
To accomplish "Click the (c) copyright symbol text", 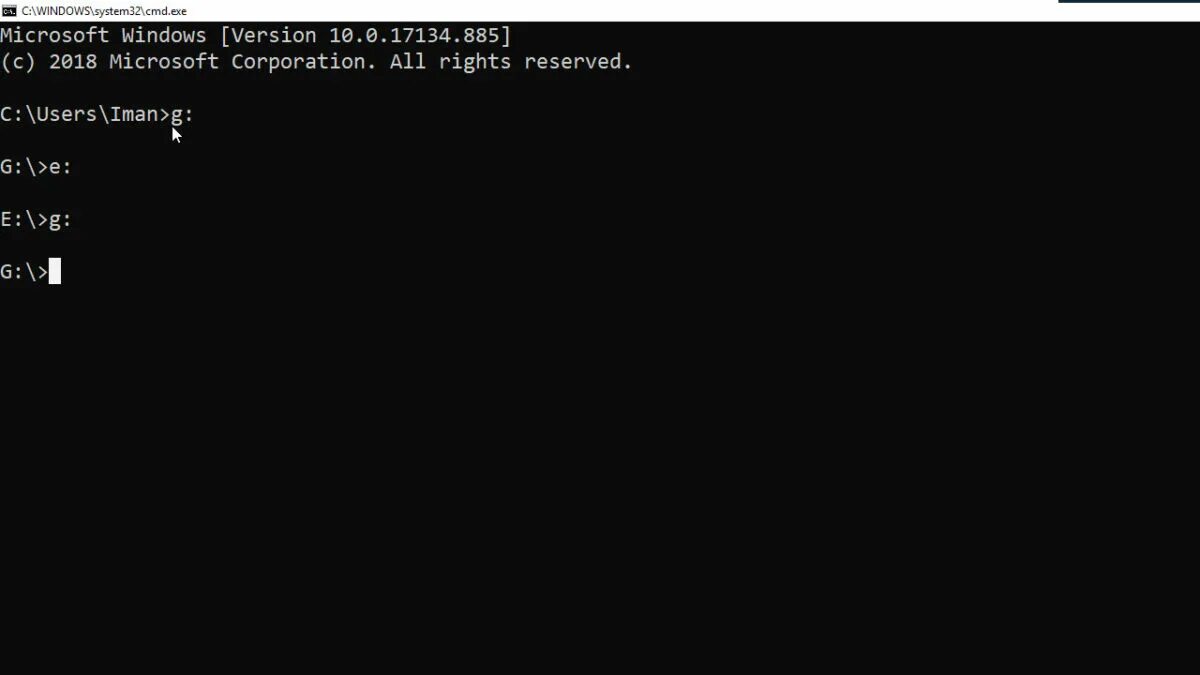I will (18, 62).
